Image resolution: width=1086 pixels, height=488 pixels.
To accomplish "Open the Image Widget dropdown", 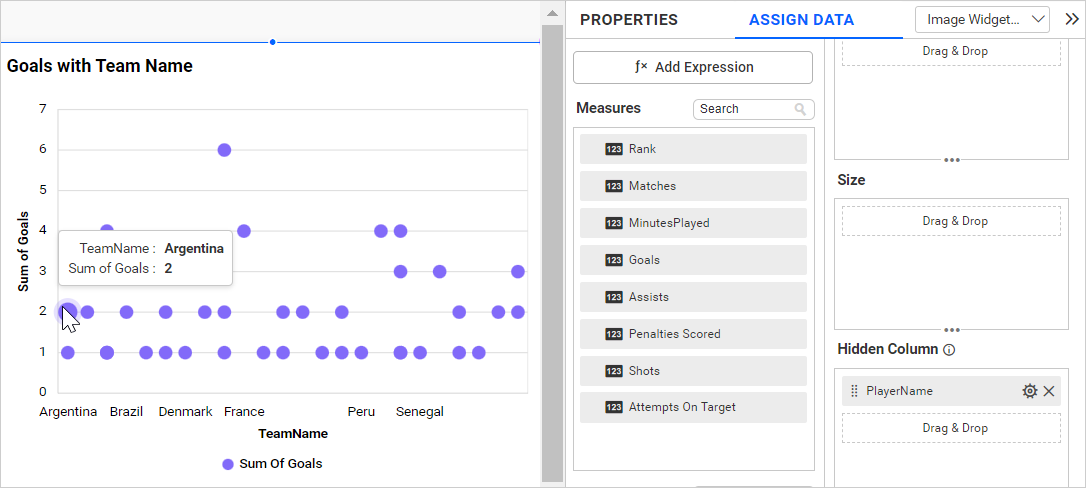I will click(x=982, y=19).
